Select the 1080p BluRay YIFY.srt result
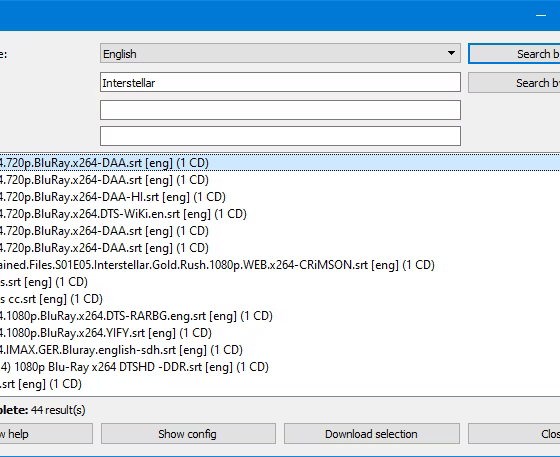 click(280, 333)
